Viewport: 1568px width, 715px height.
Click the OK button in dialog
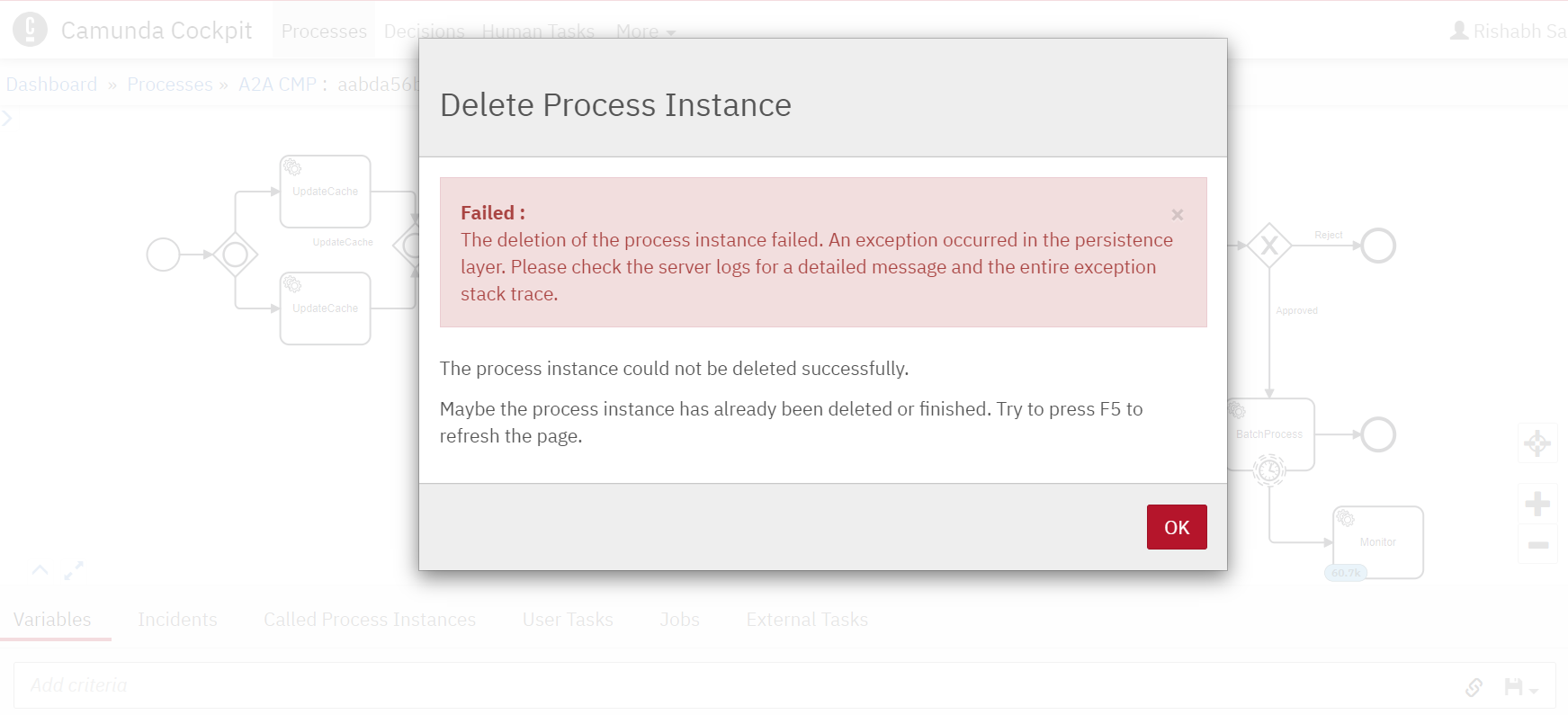(x=1176, y=527)
